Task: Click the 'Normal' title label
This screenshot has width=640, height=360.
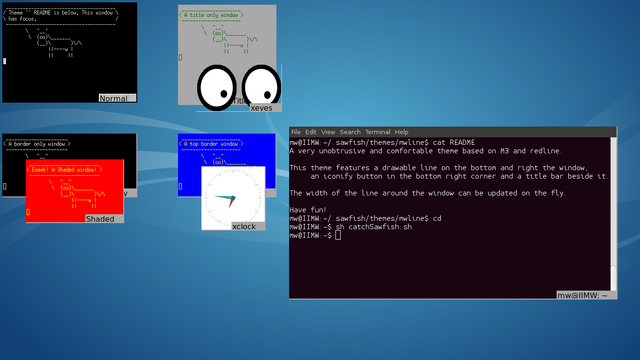Action: point(117,98)
